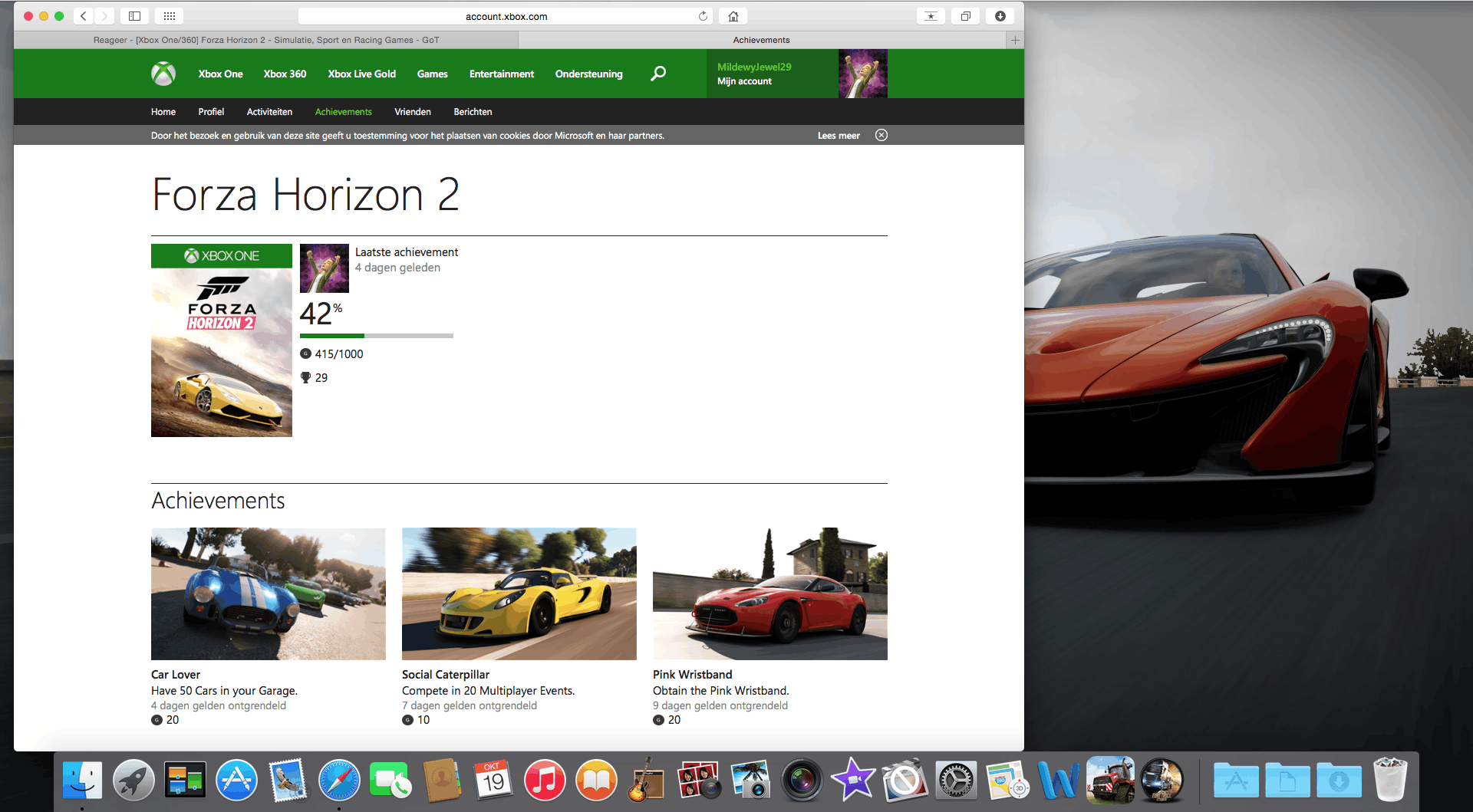Show all tabs overview button
The height and width of the screenshot is (812, 1473).
coord(965,16)
